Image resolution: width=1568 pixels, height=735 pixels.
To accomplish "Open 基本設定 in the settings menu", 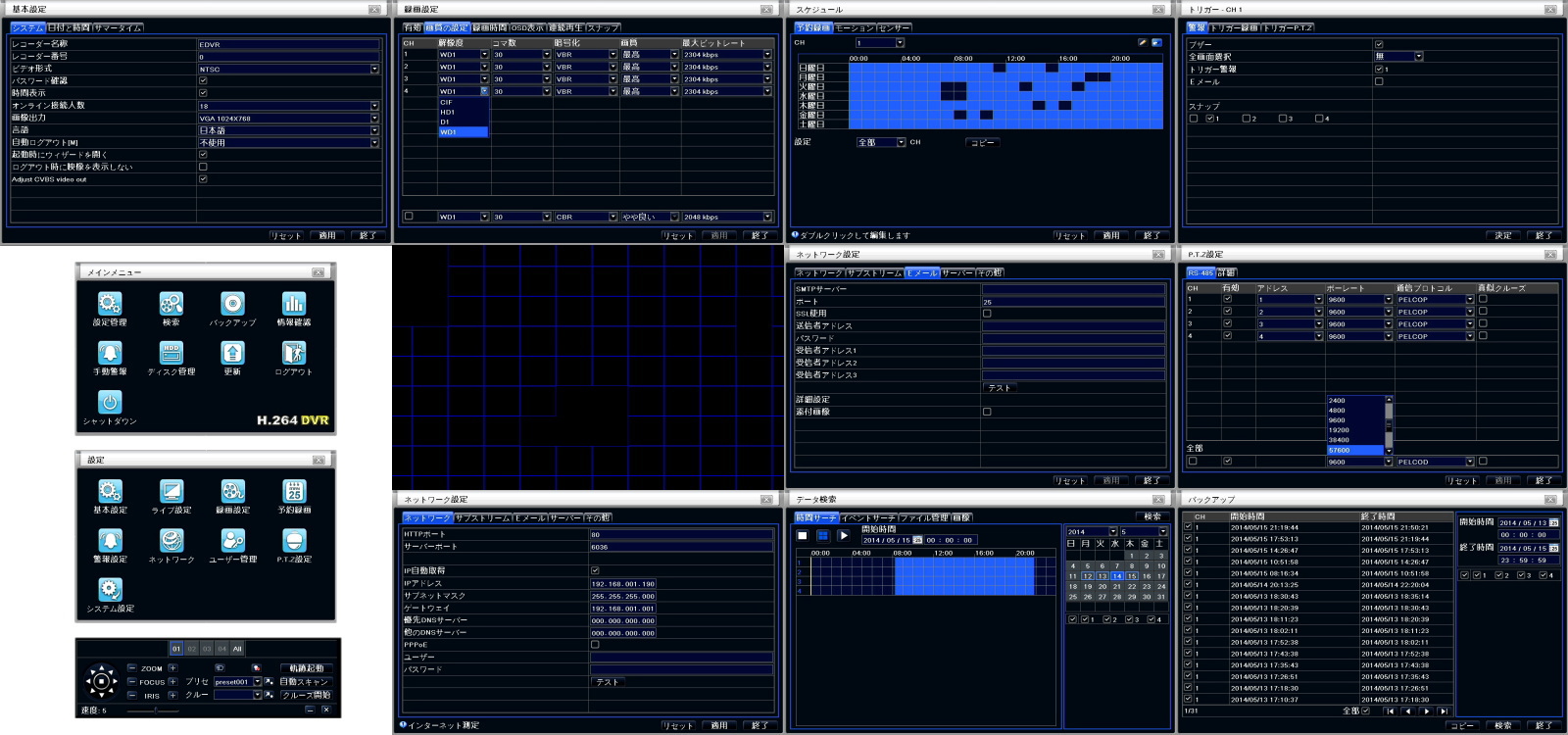I will (110, 491).
